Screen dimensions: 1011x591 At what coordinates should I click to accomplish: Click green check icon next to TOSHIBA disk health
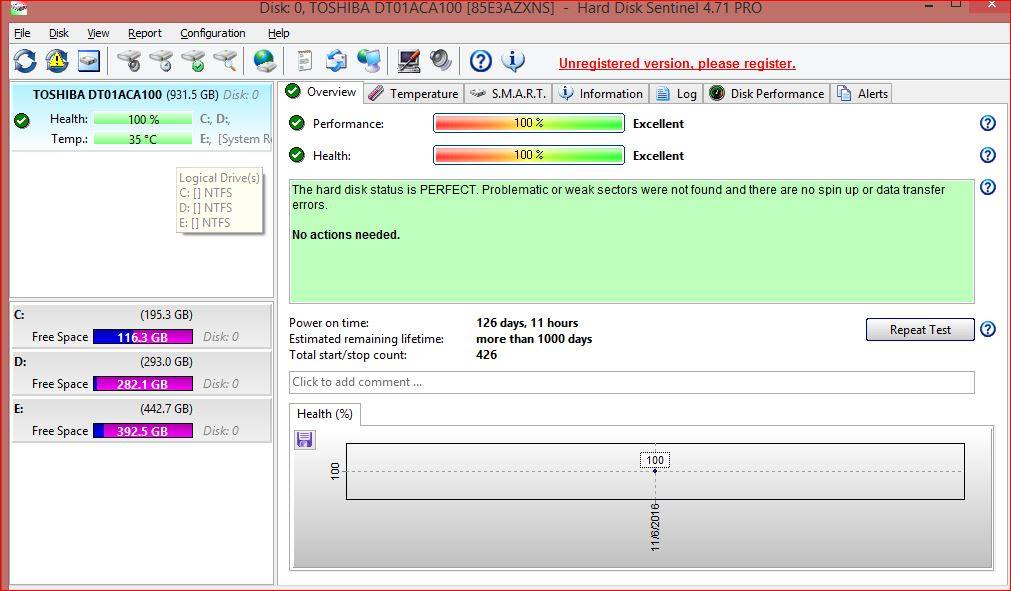coord(22,121)
